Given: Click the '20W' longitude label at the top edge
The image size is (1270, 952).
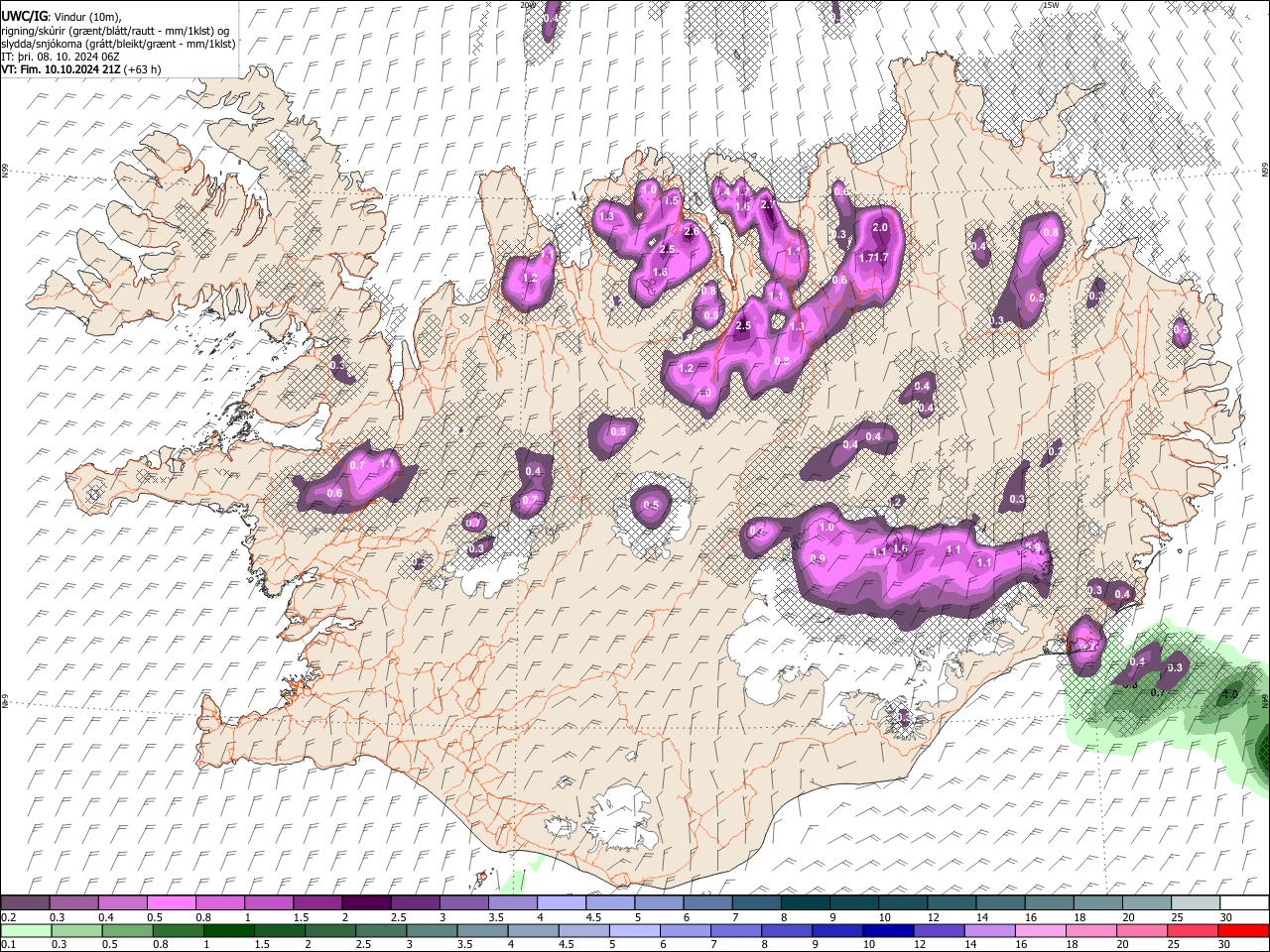Looking at the screenshot, I should [x=529, y=5].
